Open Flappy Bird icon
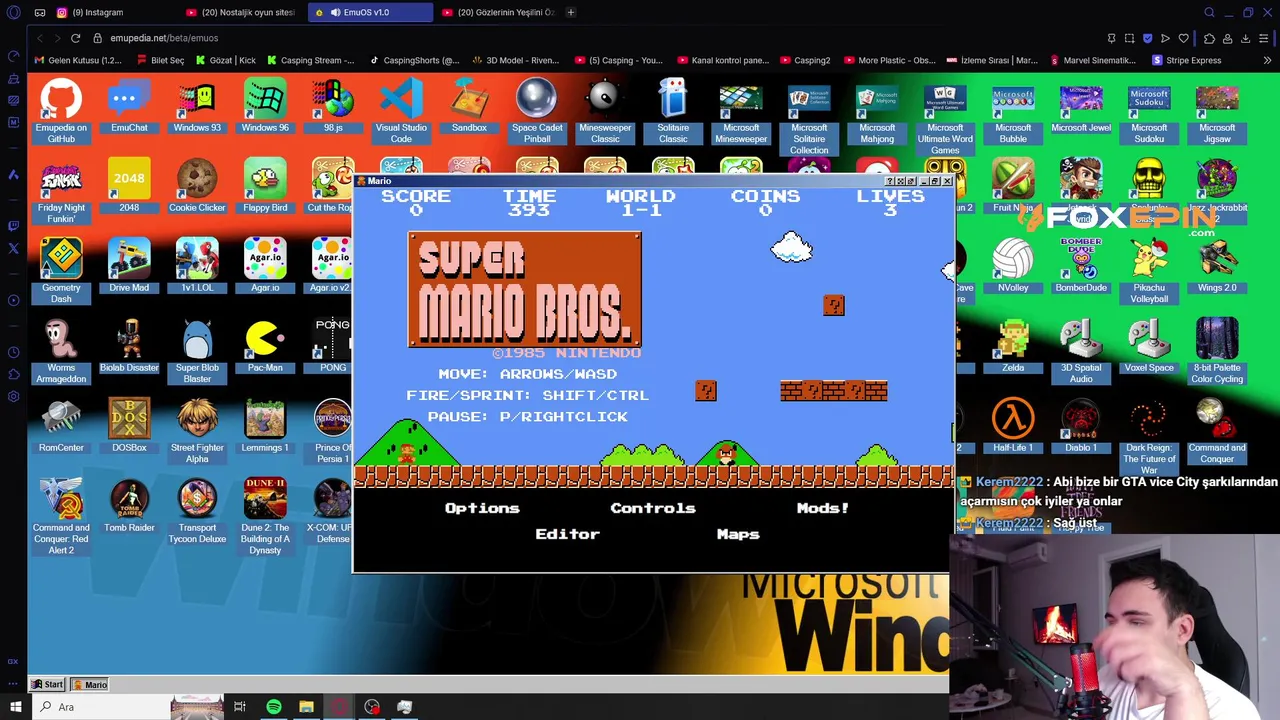1280x720 pixels. [x=265, y=186]
